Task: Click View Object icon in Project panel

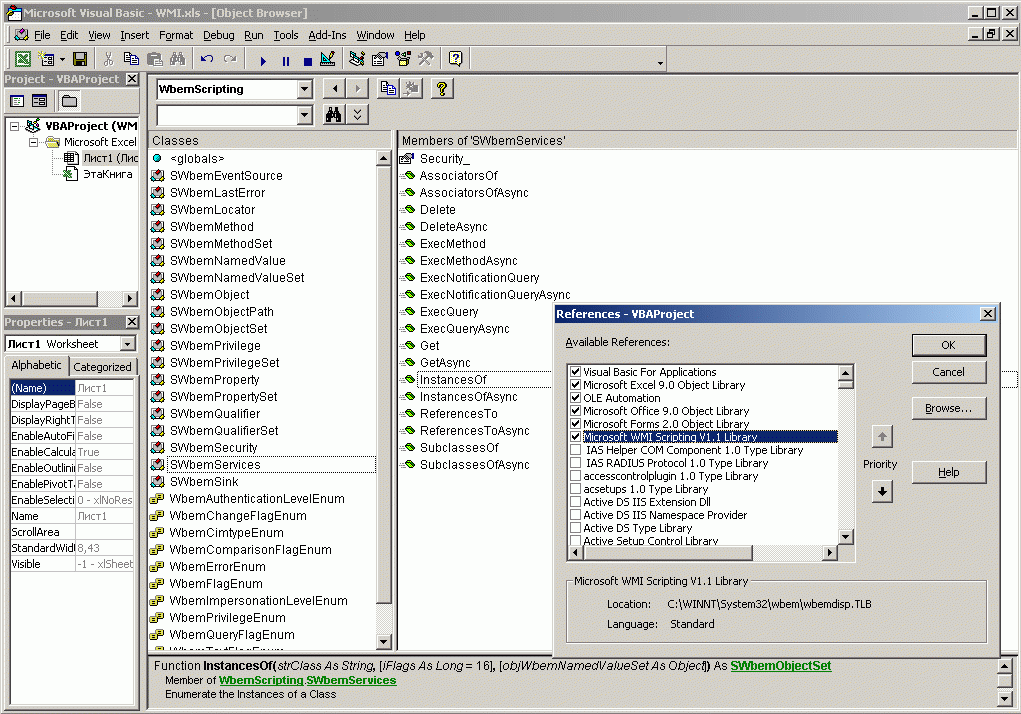Action: point(40,101)
